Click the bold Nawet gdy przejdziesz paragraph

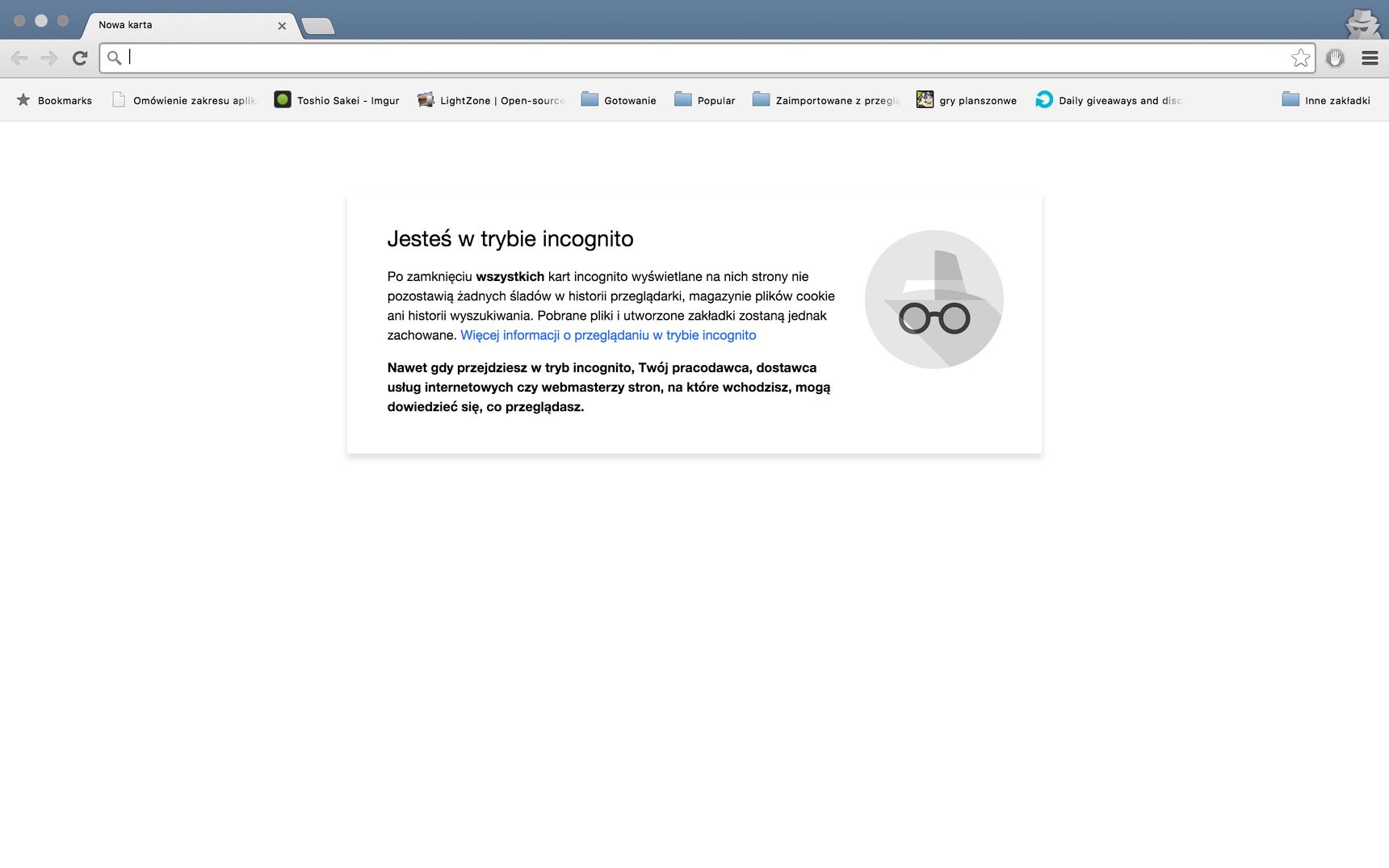[609, 388]
